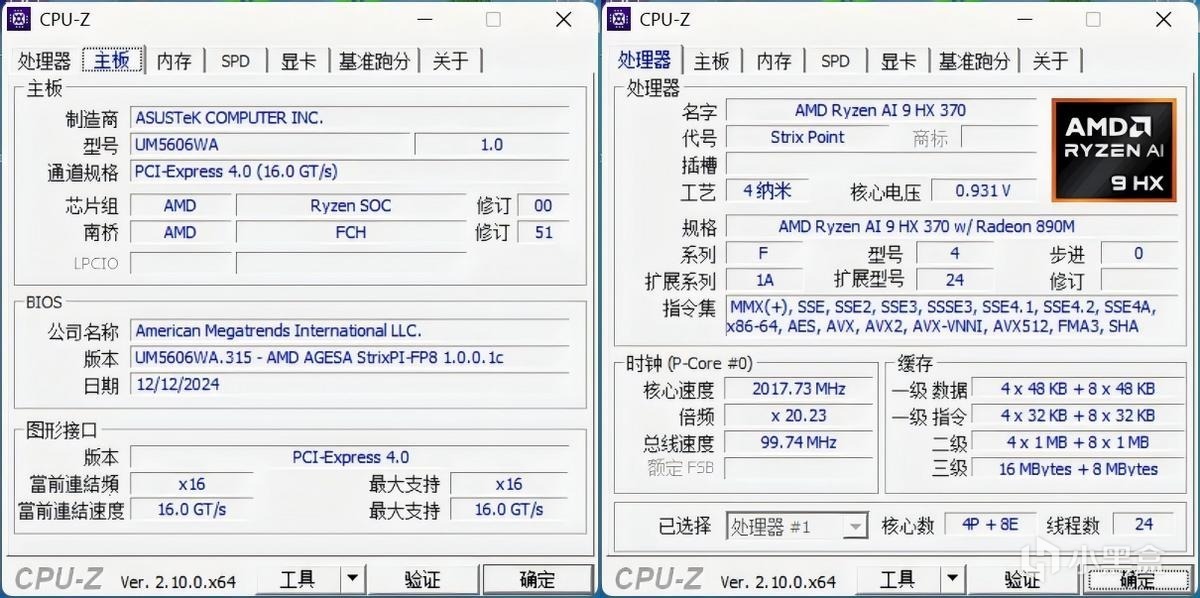The image size is (1200, 598).
Task: Click 确定 button in right window
Action: click(1137, 579)
